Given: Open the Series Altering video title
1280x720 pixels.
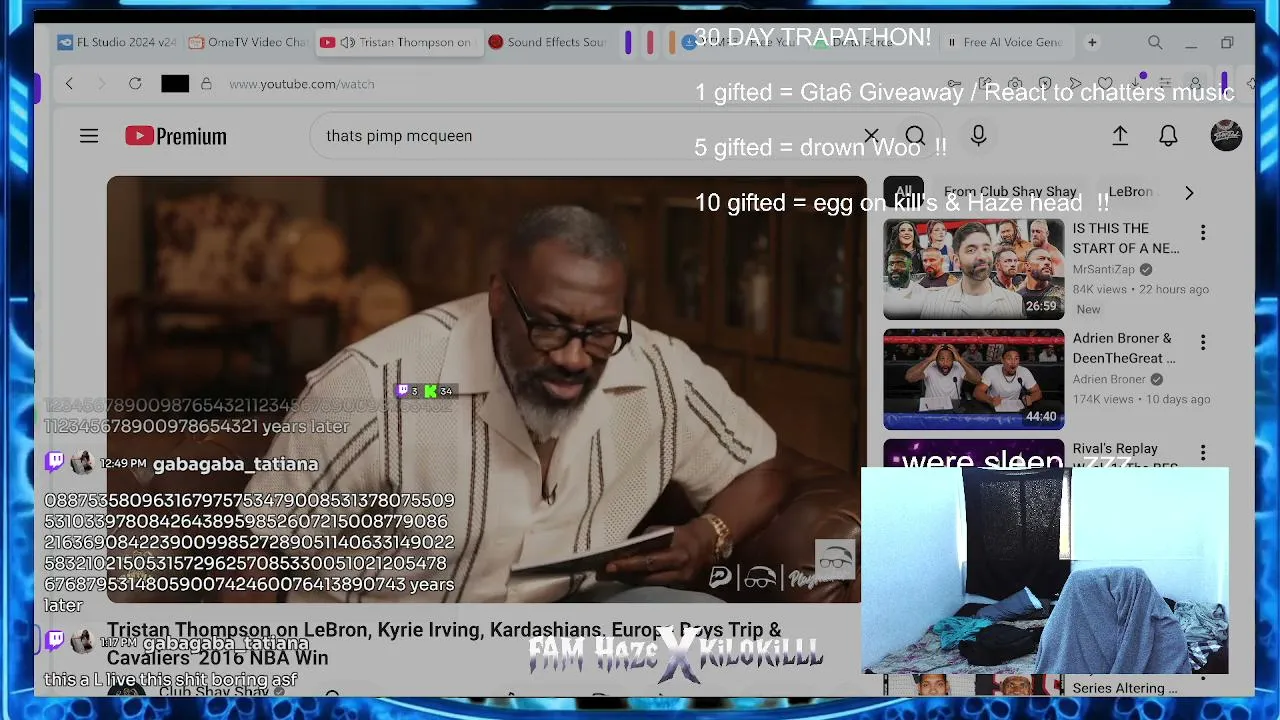Looking at the screenshot, I should click(1125, 688).
